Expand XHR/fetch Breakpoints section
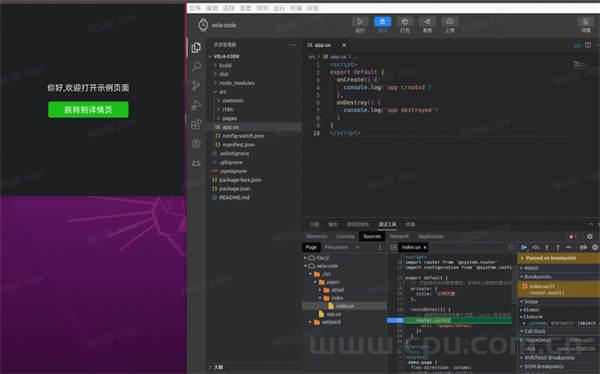The width and height of the screenshot is (600, 374). click(559, 358)
